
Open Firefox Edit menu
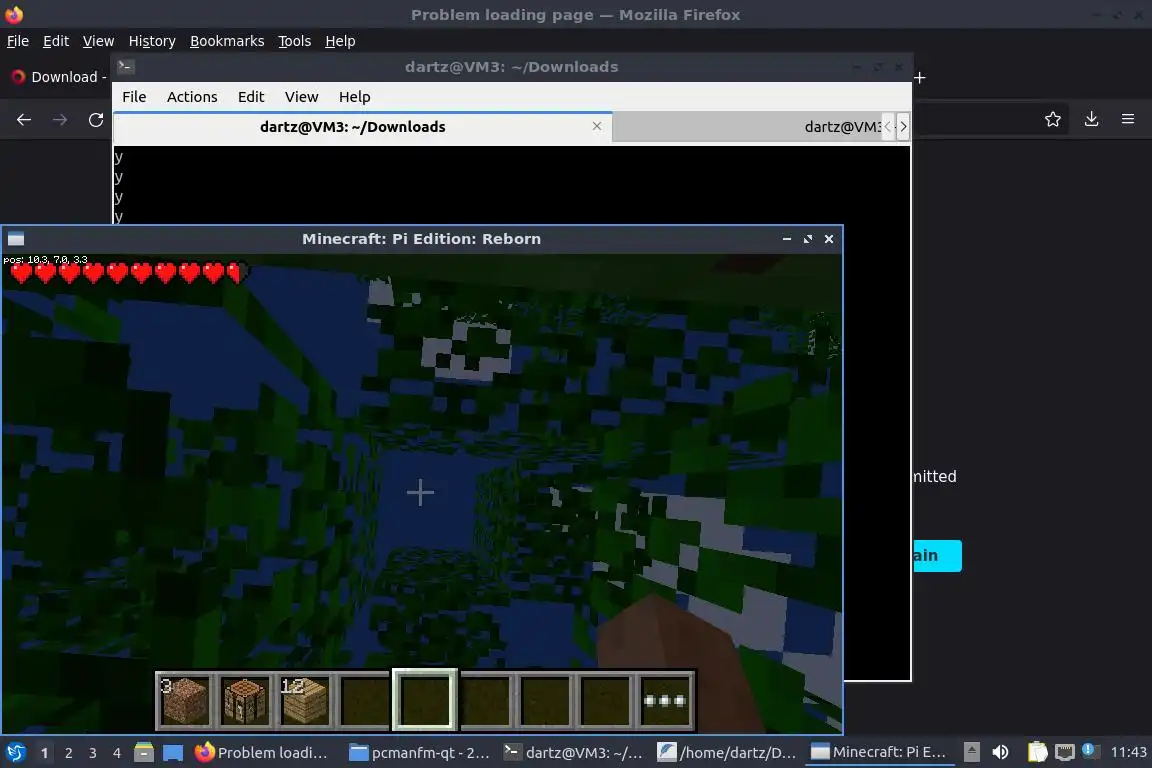pos(56,41)
